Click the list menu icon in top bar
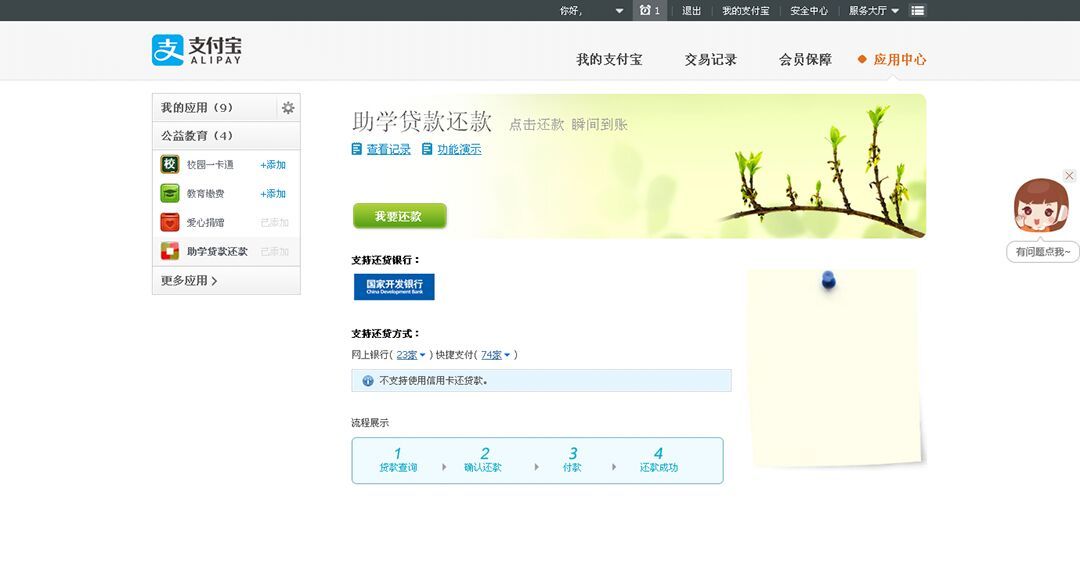1080x567 pixels. pyautogui.click(x=918, y=11)
